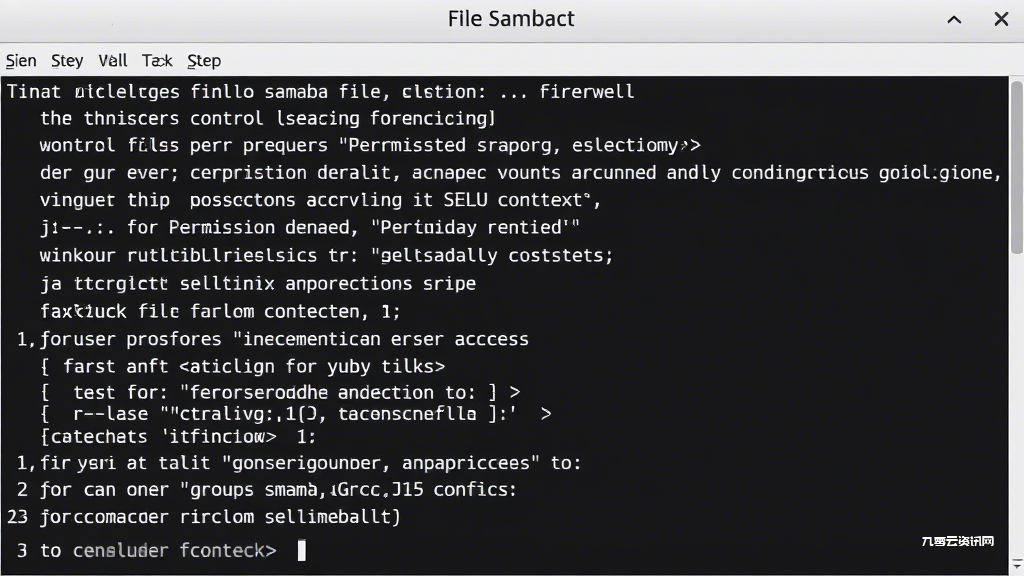Open the Tack menu
Screen dimensions: 1024x576
157,61
